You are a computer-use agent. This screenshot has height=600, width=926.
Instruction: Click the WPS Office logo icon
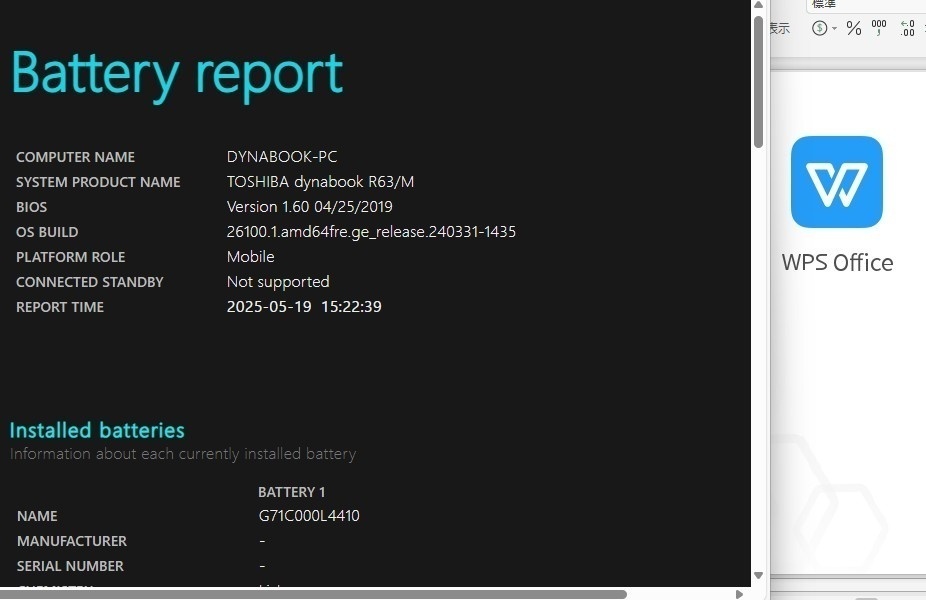point(837,182)
